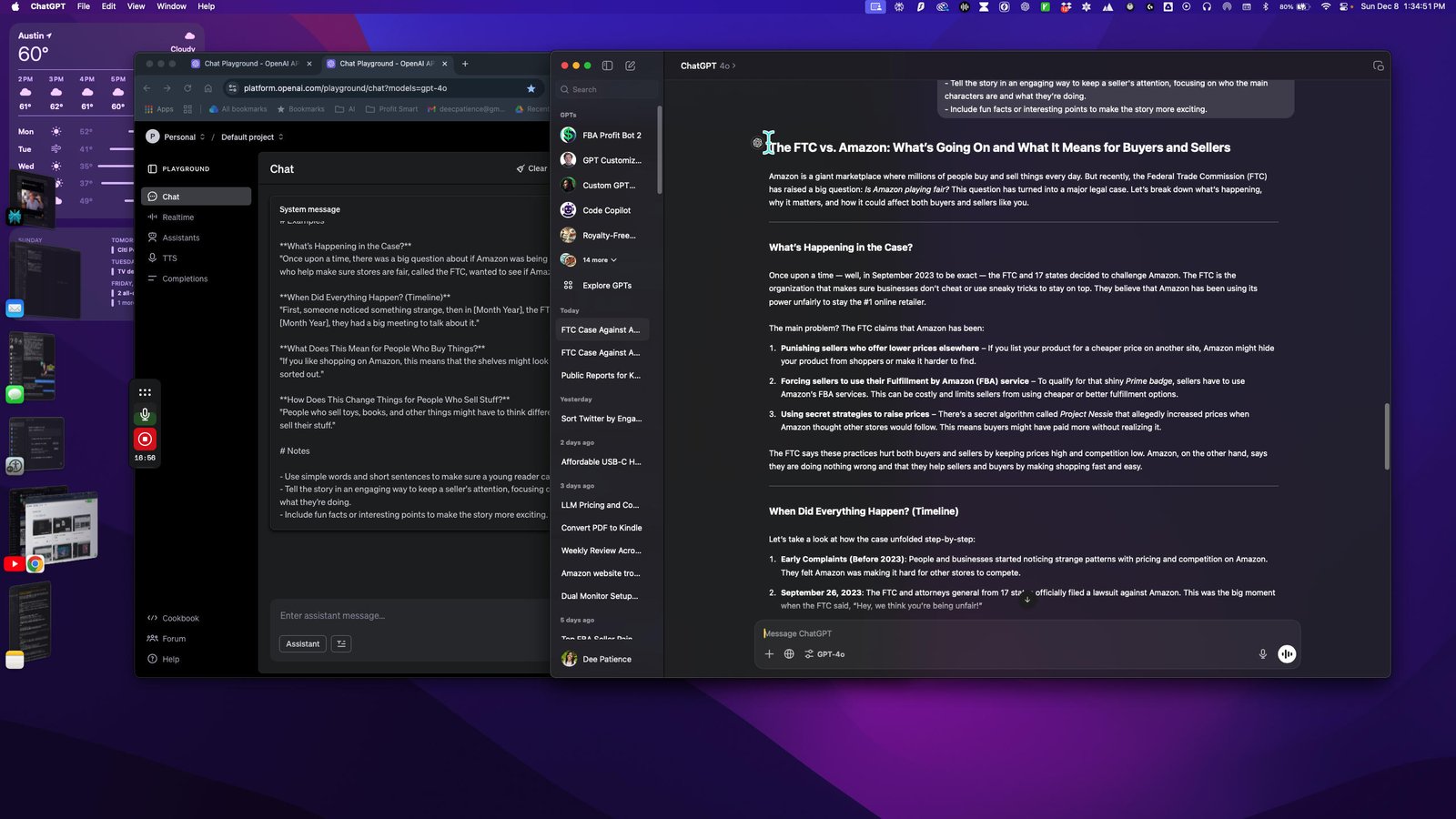1456x819 pixels.
Task: Click the Explore GPTs grid icon
Action: 568,286
